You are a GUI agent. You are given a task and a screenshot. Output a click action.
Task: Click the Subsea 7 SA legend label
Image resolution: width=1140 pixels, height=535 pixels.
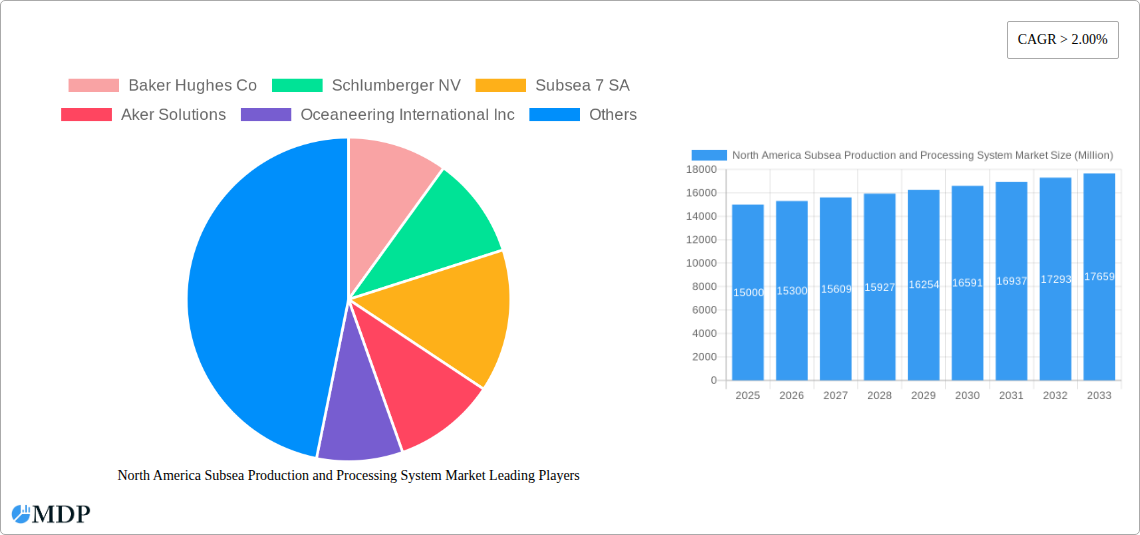pos(582,85)
